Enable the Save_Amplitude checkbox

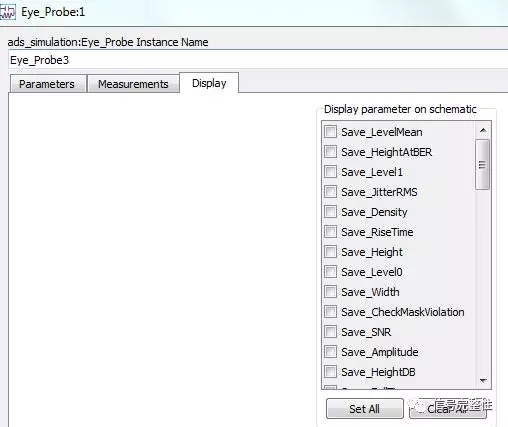[330, 352]
